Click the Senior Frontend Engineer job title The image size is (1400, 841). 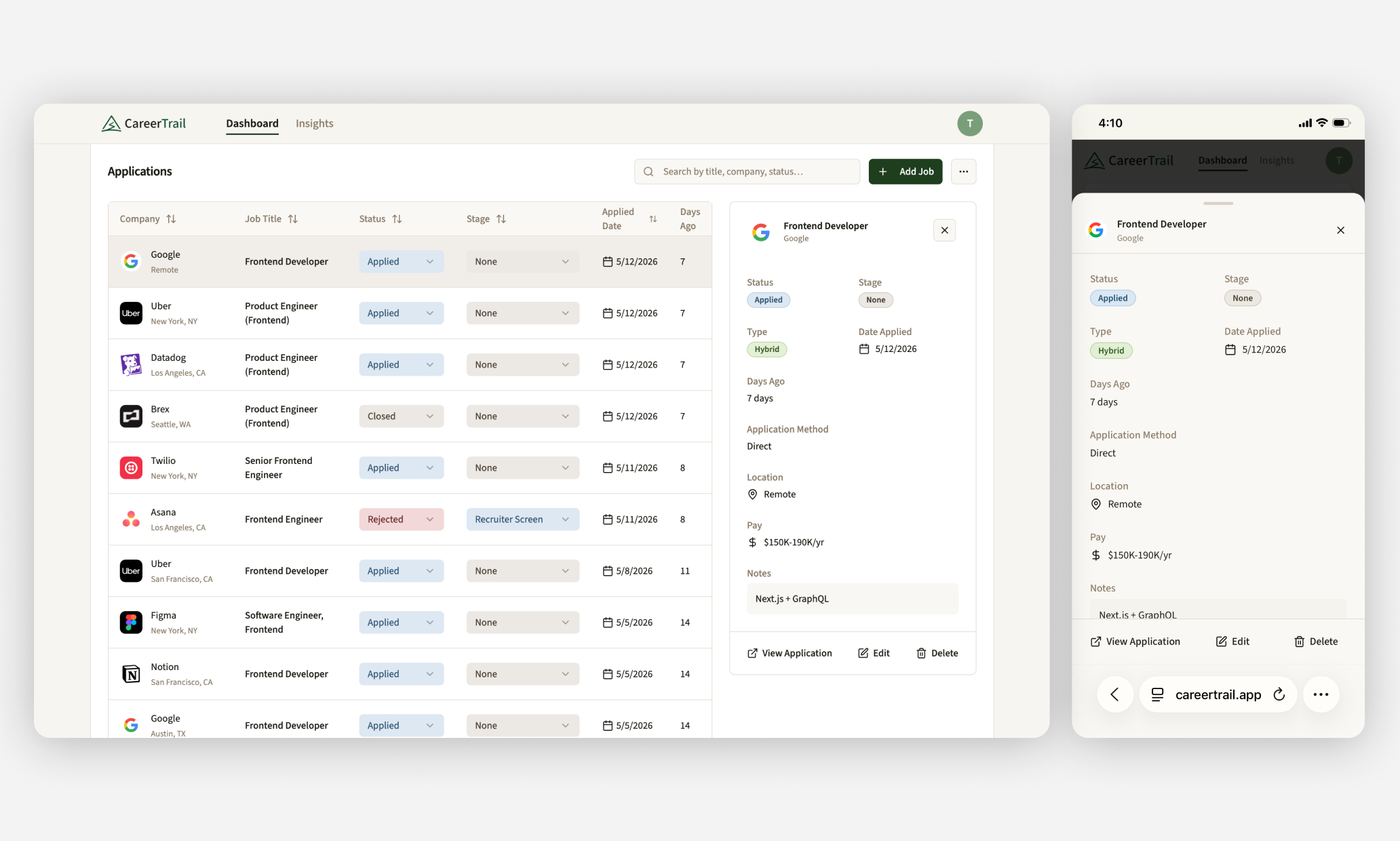point(278,468)
